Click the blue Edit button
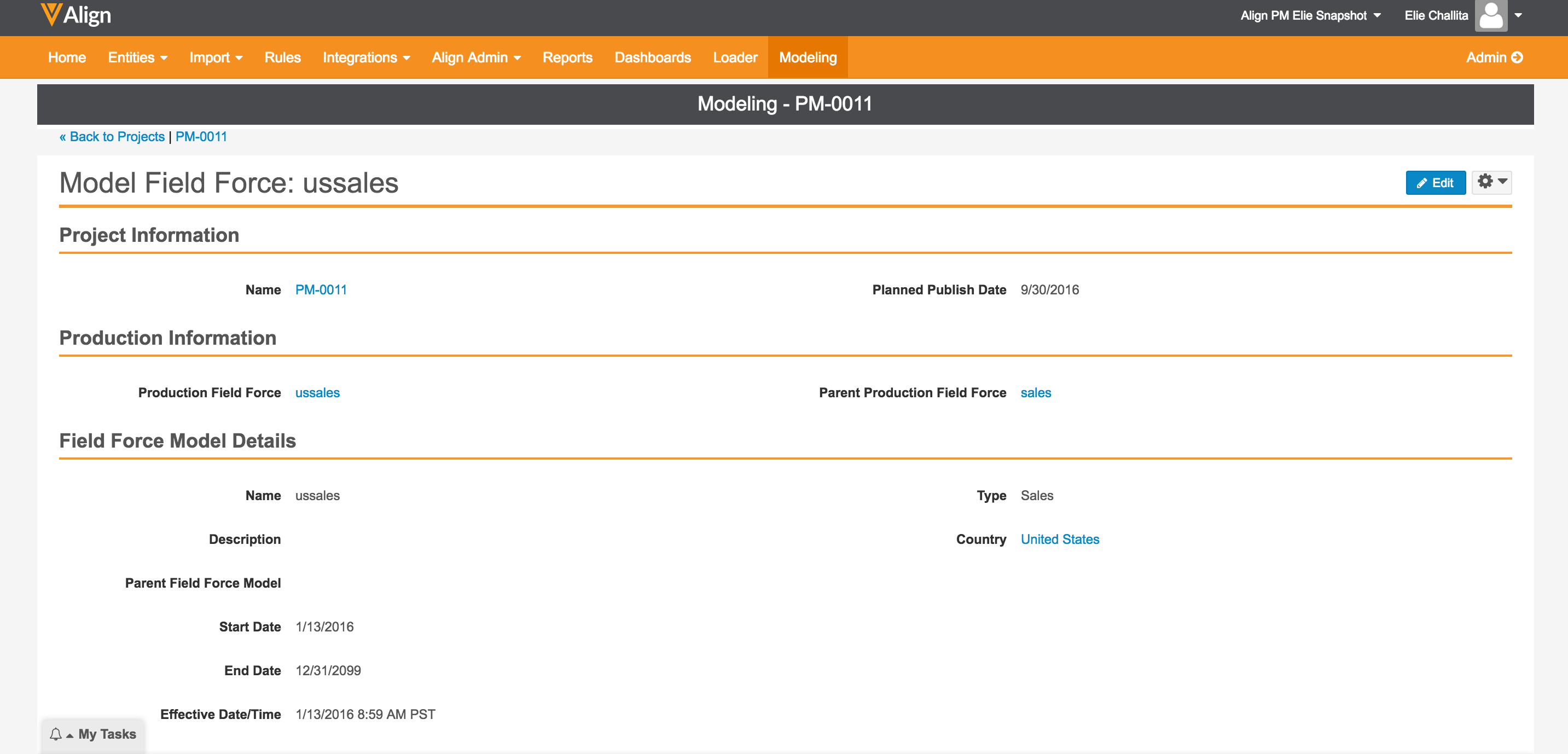This screenshot has width=1568, height=754. (1435, 183)
